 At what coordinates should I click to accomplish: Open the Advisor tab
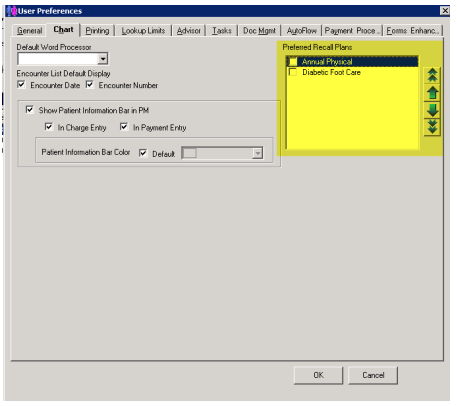click(x=189, y=31)
